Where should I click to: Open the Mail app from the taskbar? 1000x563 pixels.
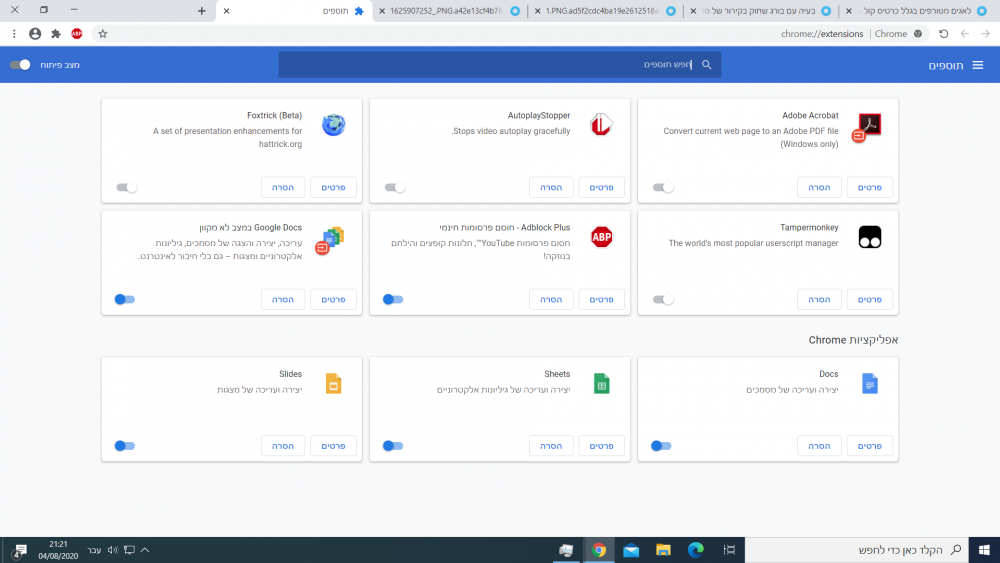pyautogui.click(x=631, y=550)
